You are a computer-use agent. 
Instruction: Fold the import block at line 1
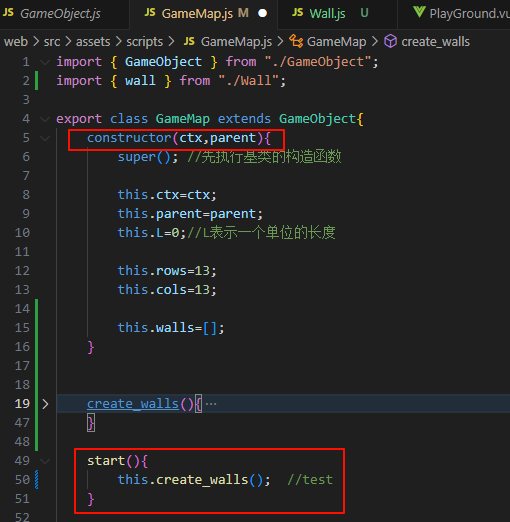point(45,62)
